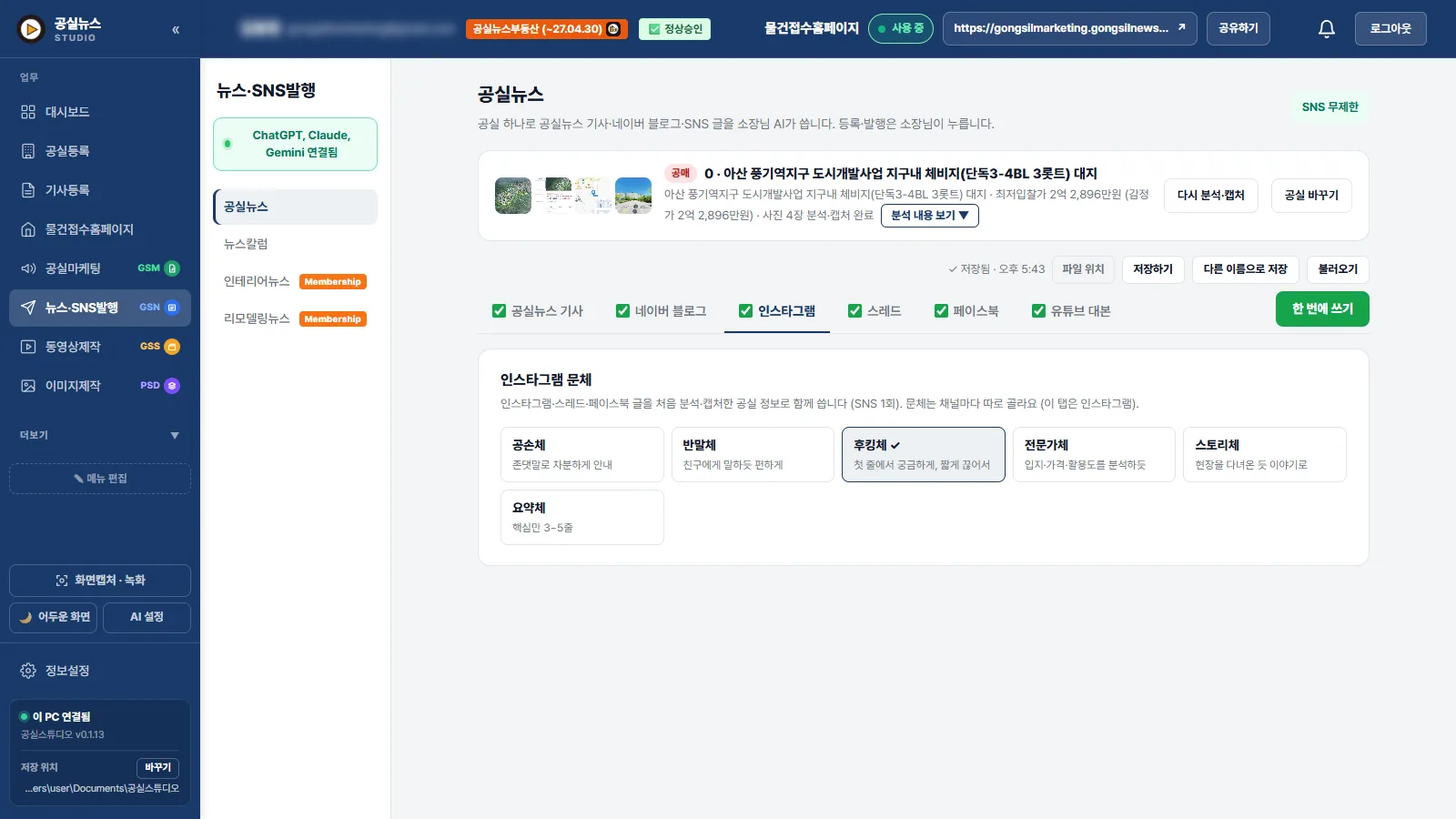The height and width of the screenshot is (819, 1456).
Task: Expand the 더보기 section arrow
Action: [x=175, y=436]
